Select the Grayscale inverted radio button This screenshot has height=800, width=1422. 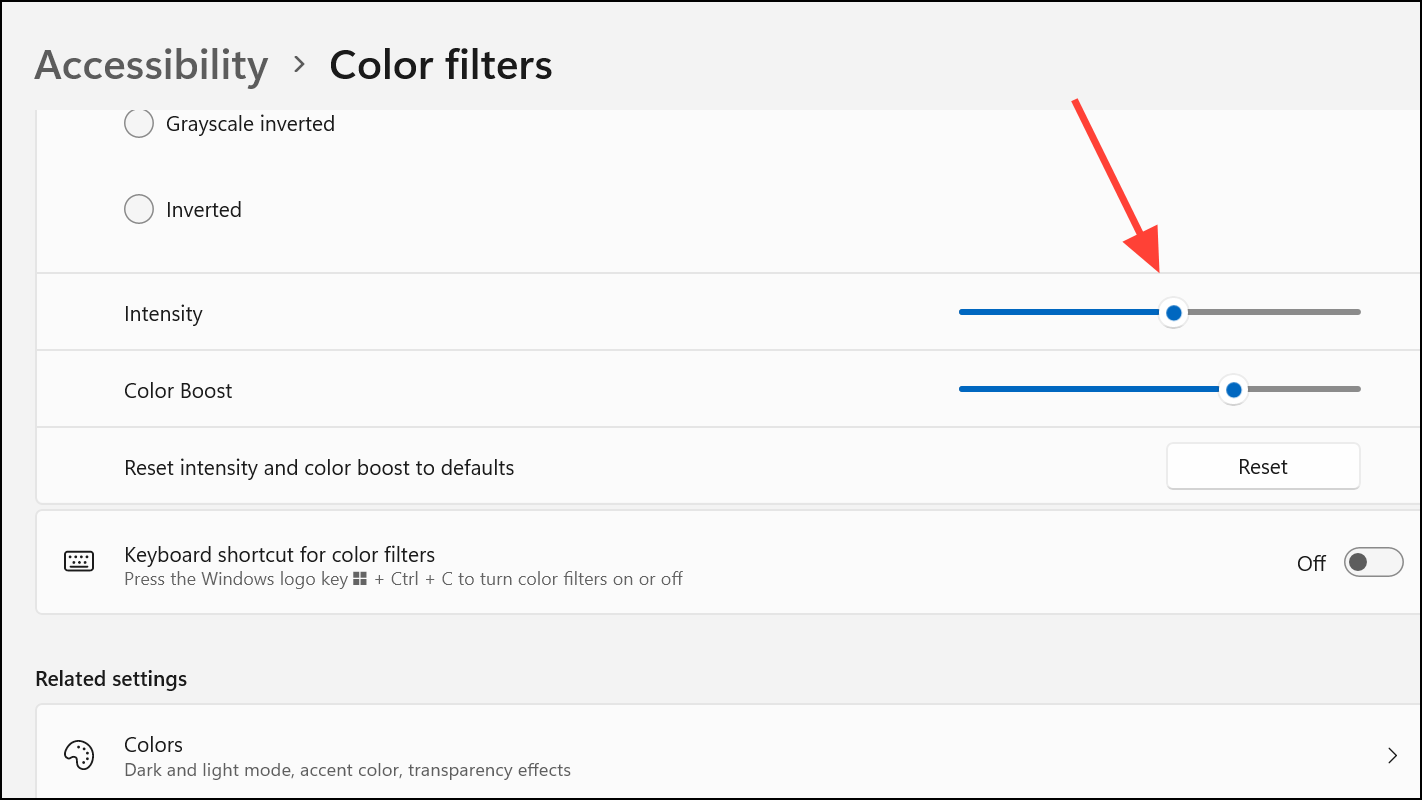click(138, 124)
